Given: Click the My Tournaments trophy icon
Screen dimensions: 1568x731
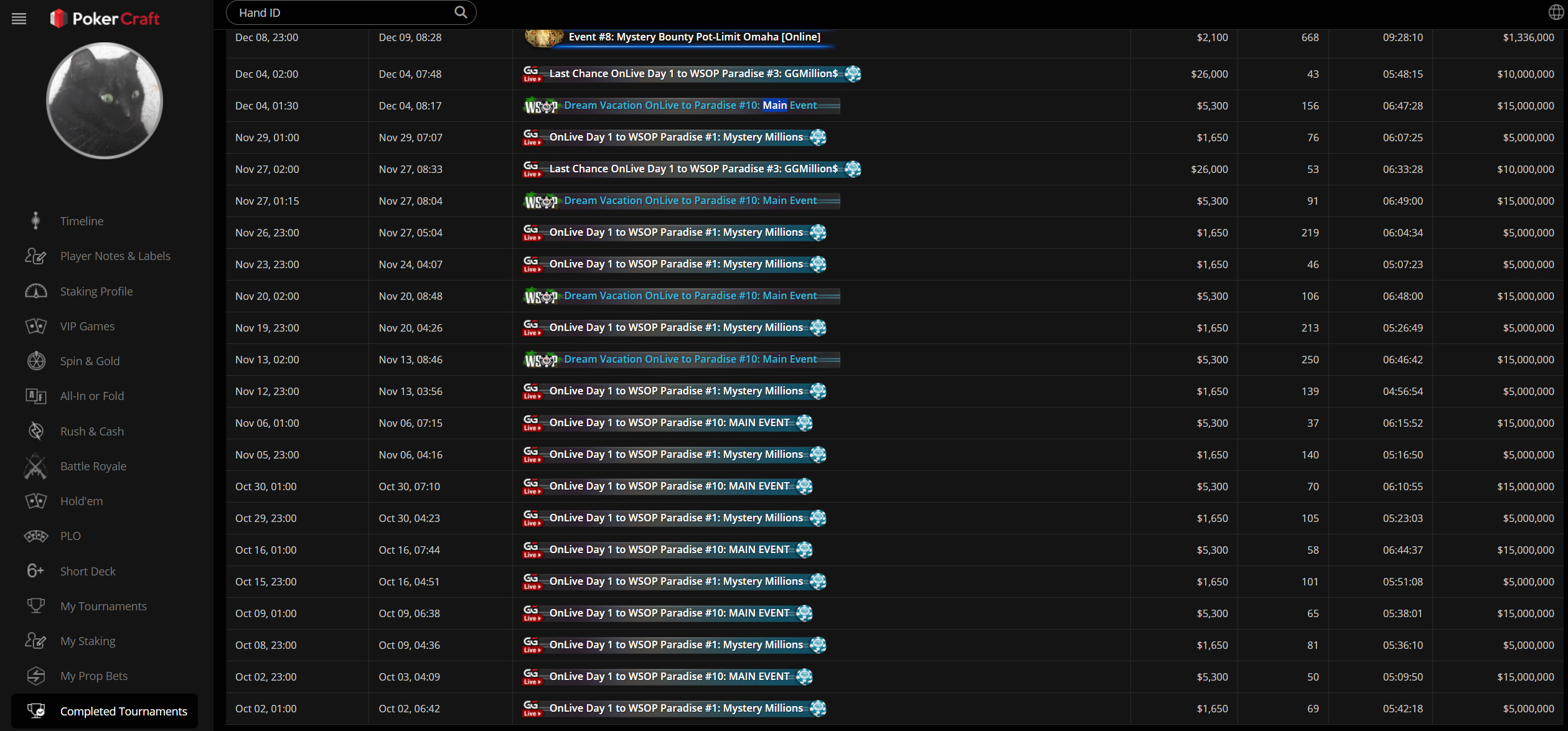Looking at the screenshot, I should click(36, 606).
